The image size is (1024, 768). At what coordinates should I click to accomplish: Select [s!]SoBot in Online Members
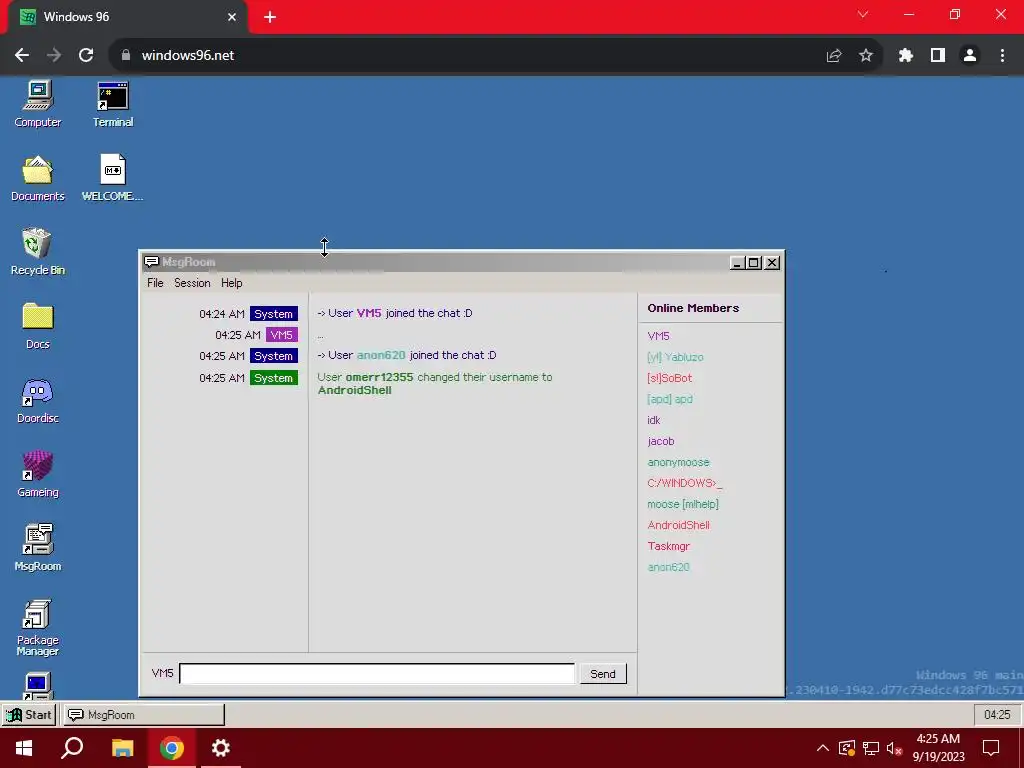669,378
